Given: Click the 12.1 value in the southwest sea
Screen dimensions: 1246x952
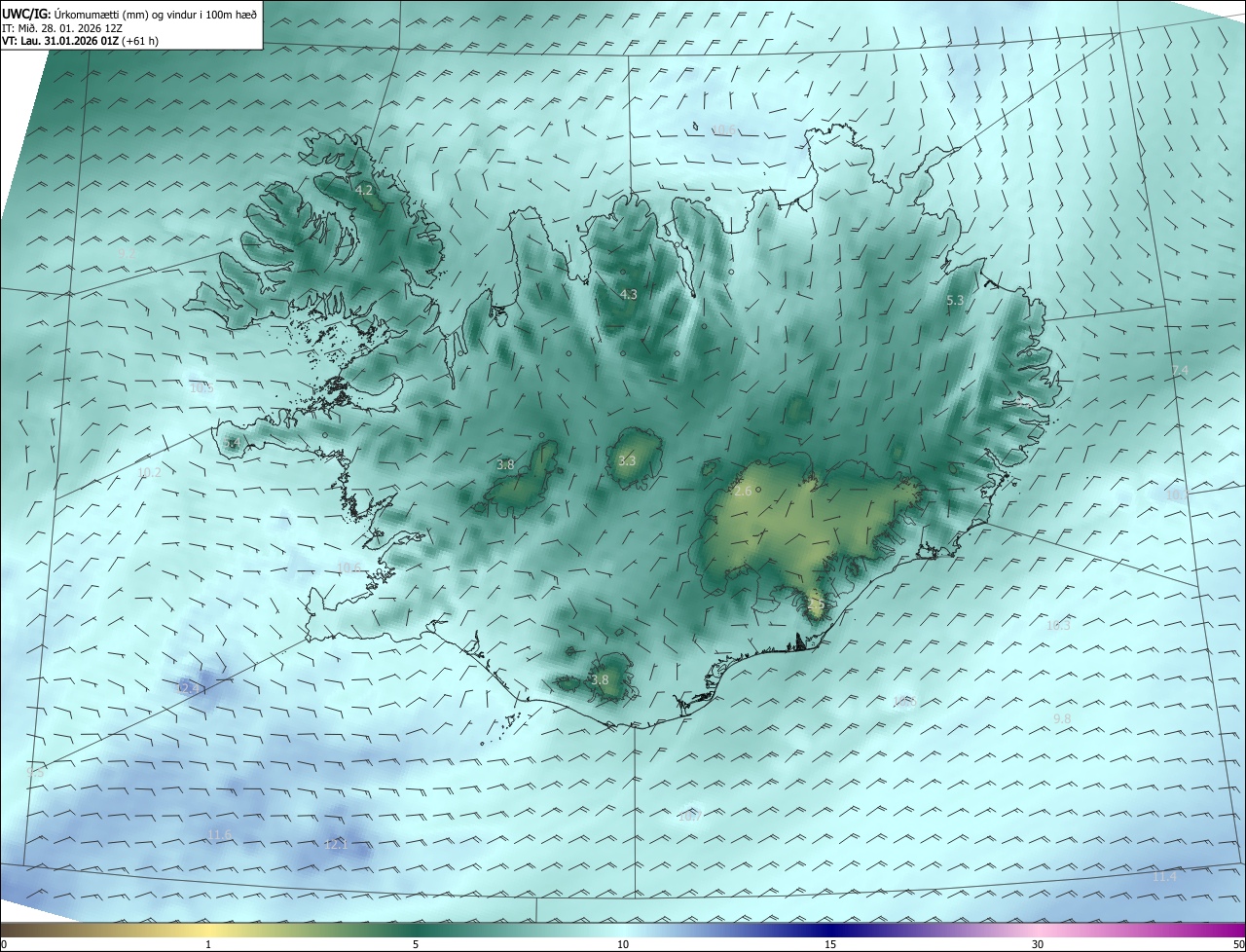Looking at the screenshot, I should tap(336, 845).
